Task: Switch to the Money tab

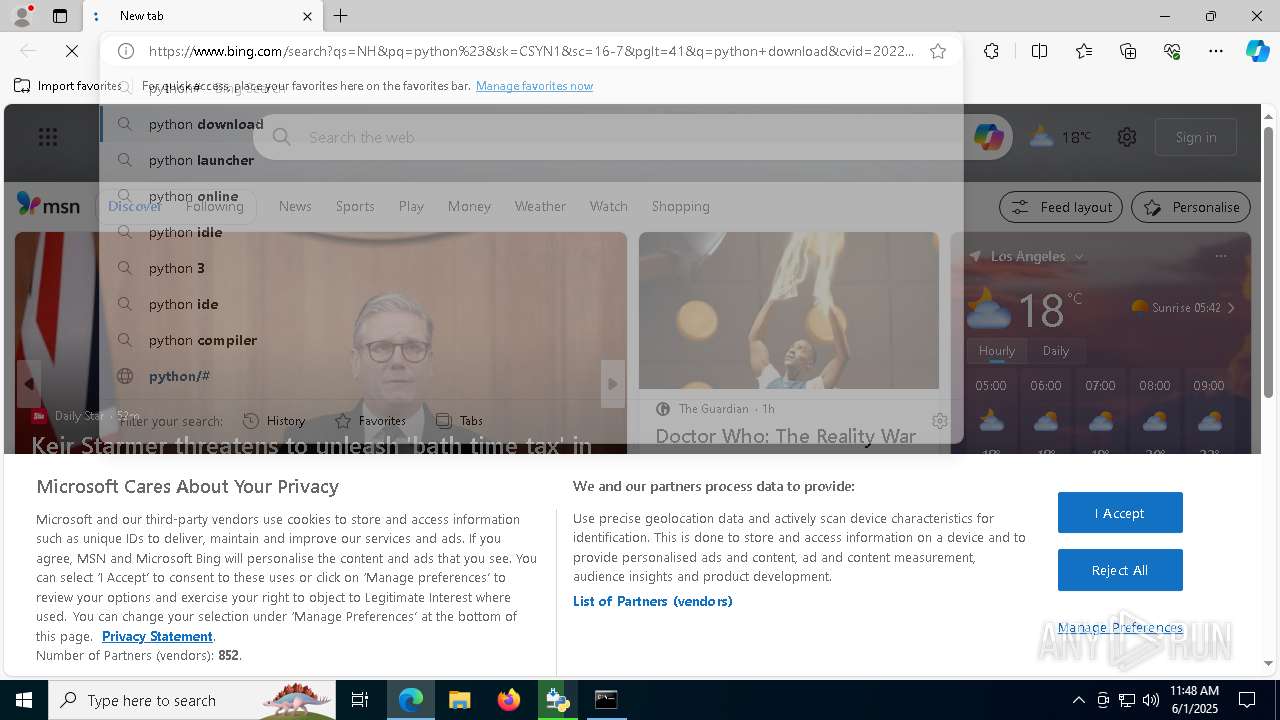Action: pyautogui.click(x=469, y=206)
